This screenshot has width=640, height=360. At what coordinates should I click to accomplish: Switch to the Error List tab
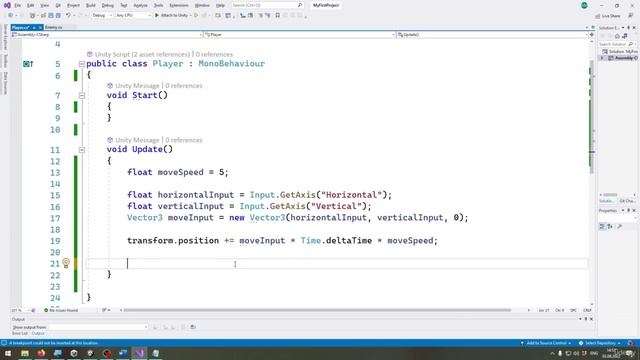(x=20, y=333)
